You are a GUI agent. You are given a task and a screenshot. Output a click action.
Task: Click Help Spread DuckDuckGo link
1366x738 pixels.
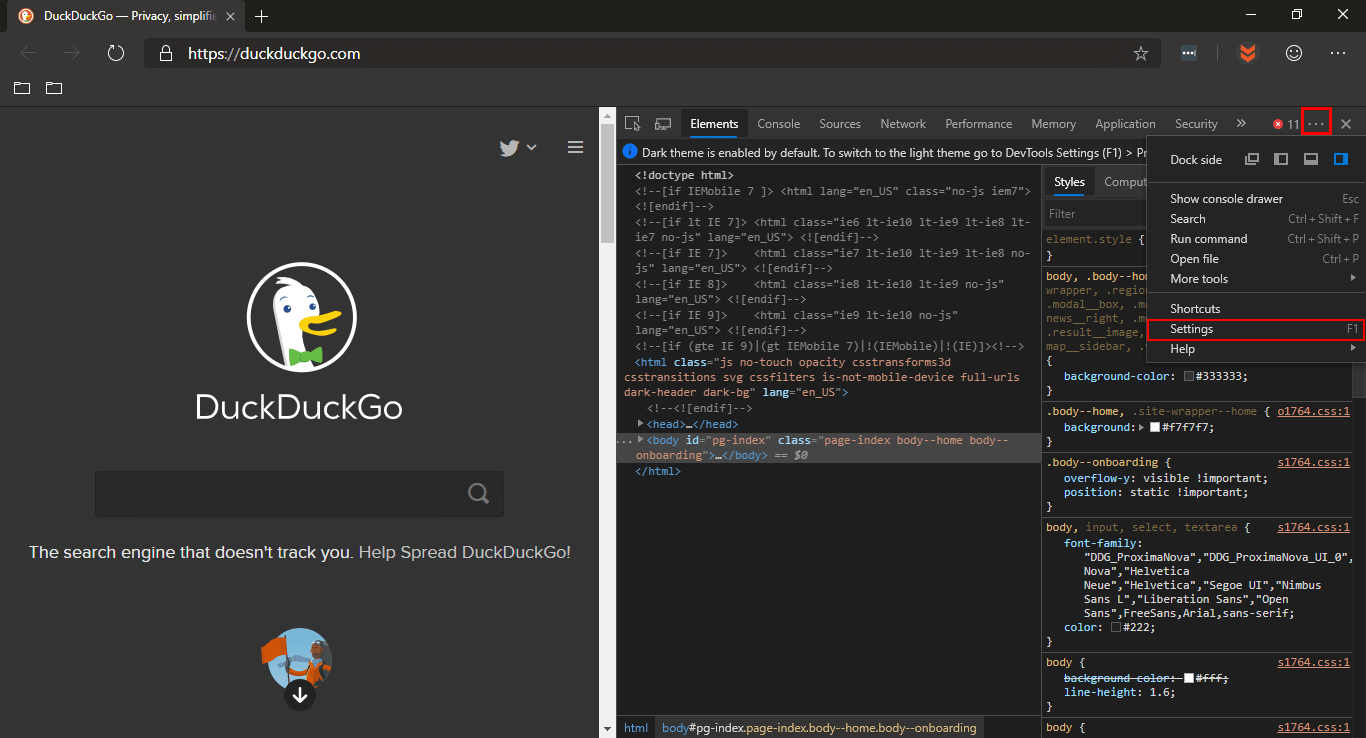click(465, 552)
